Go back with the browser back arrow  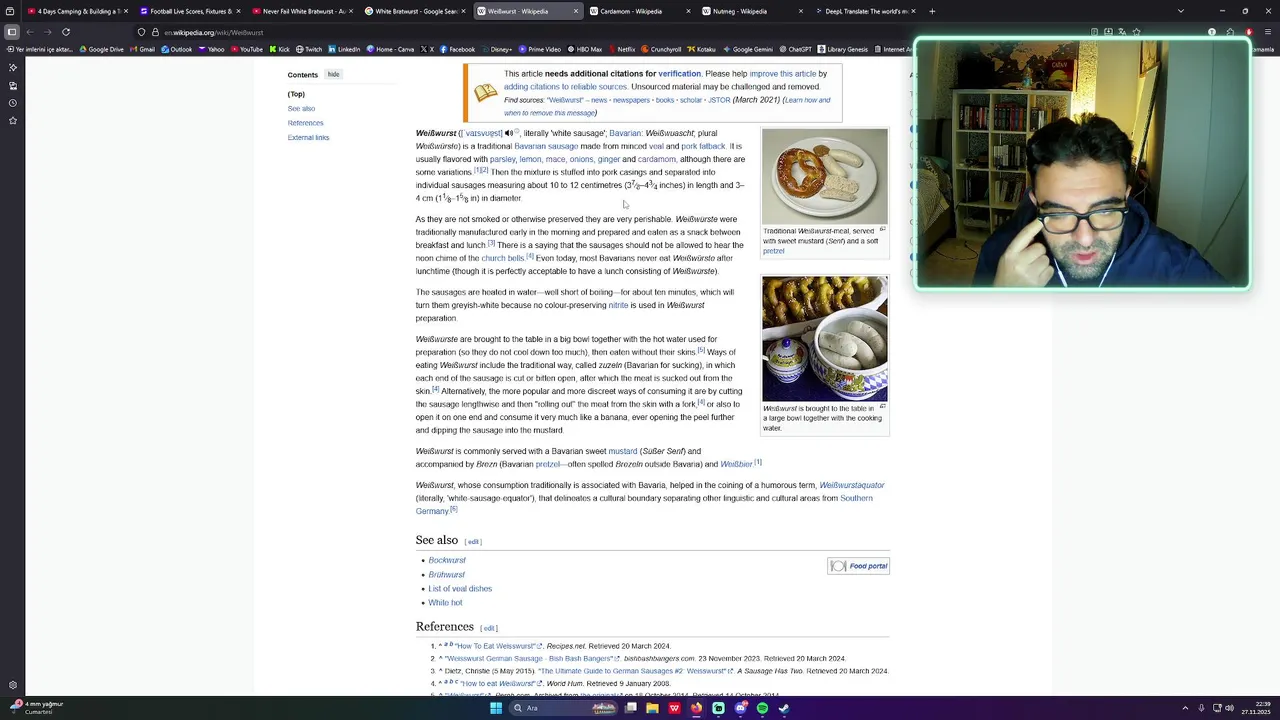30,32
